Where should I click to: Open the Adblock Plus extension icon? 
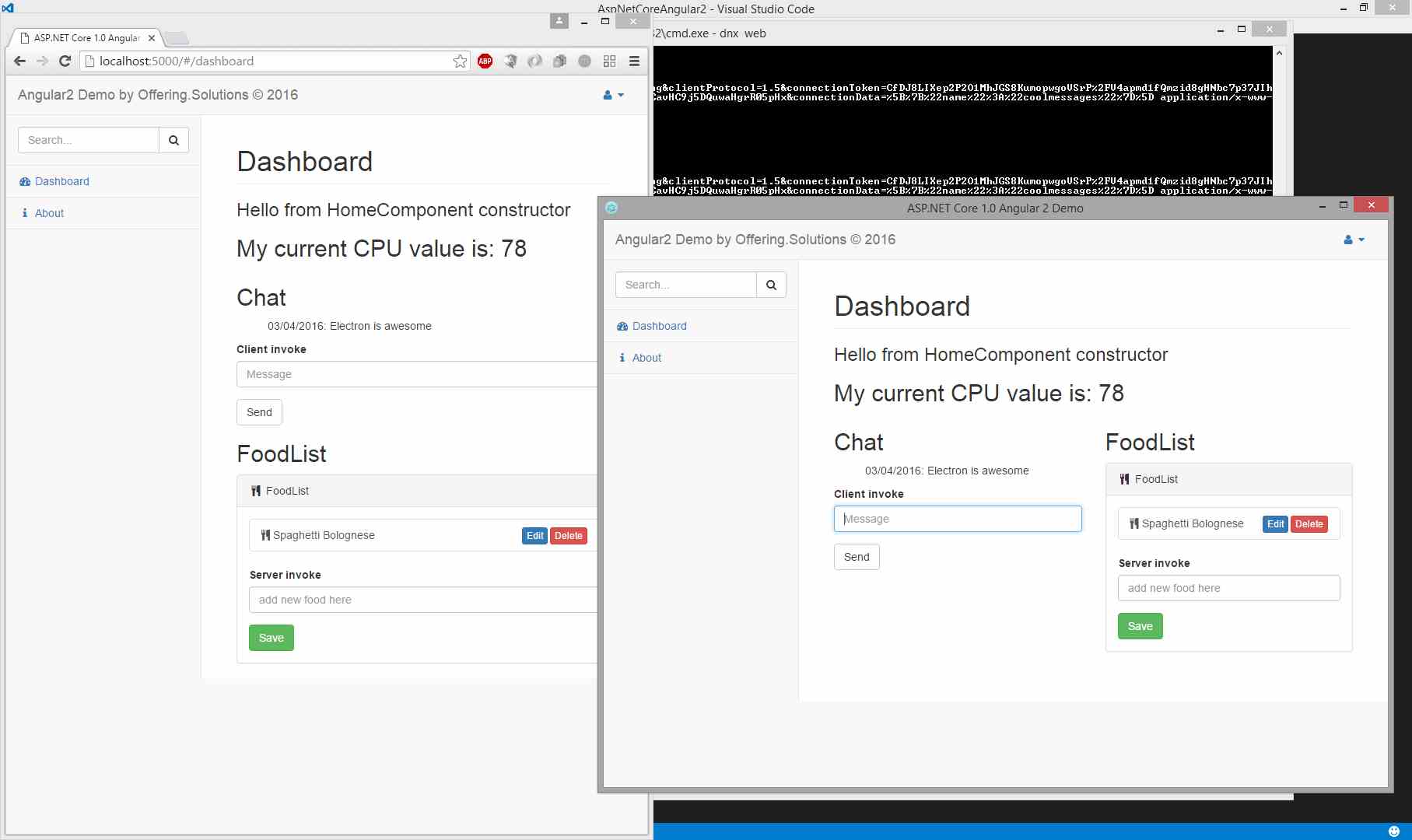click(485, 61)
